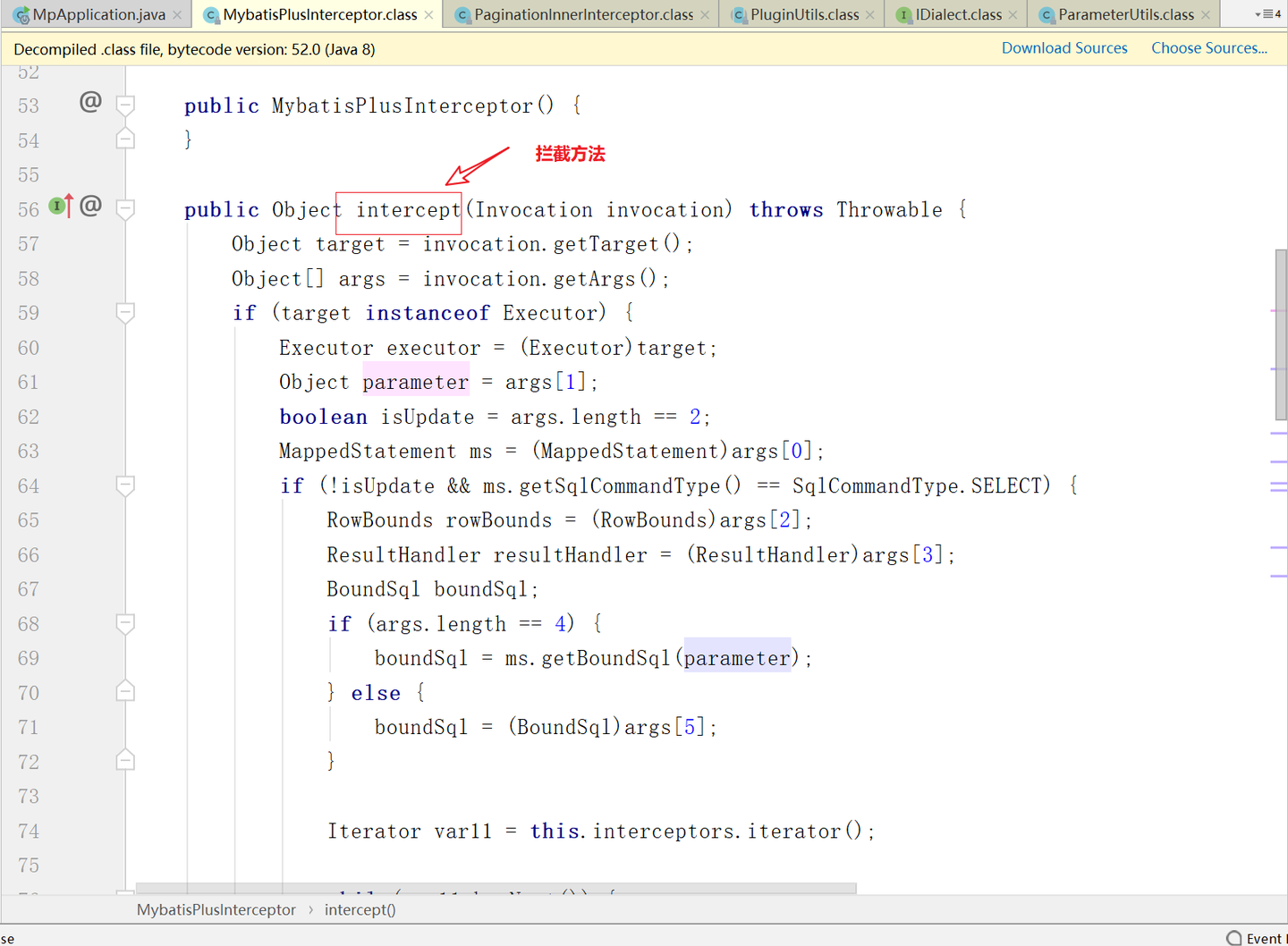The height and width of the screenshot is (946, 1288).
Task: Close the PluginUtils.class tab
Action: (x=869, y=15)
